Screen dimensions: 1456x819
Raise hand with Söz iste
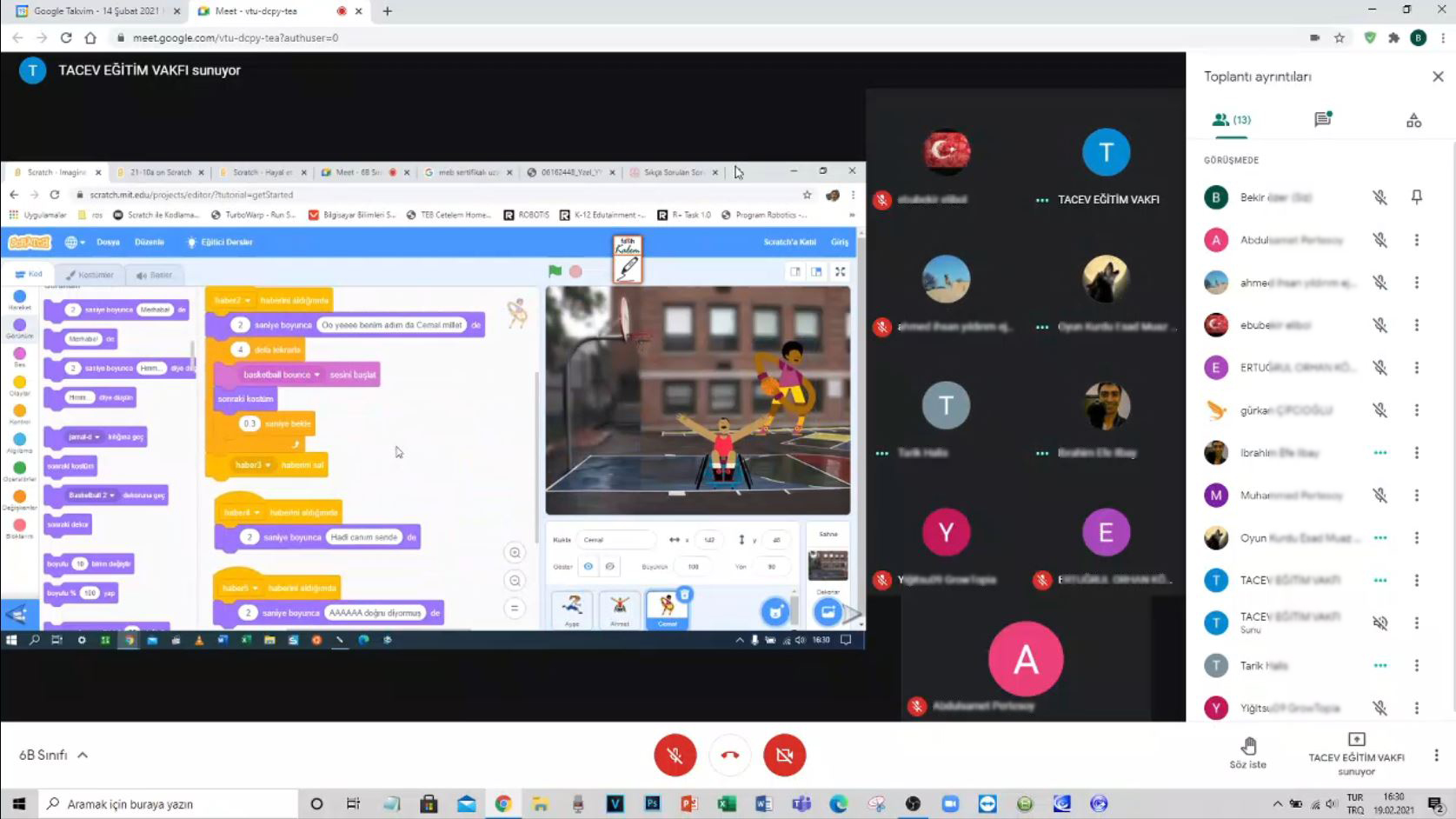(x=1247, y=752)
